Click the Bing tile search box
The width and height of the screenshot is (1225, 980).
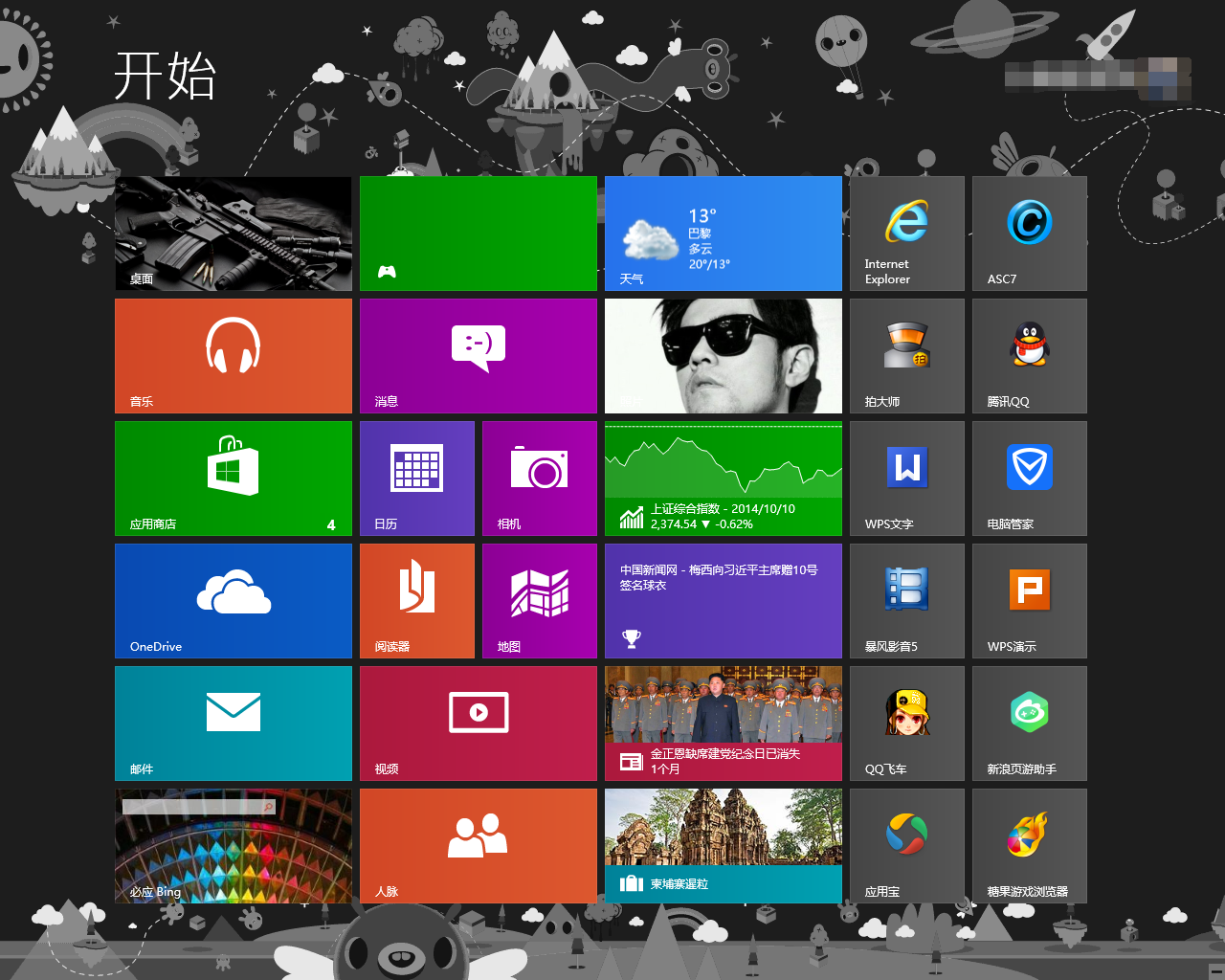pyautogui.click(x=199, y=807)
